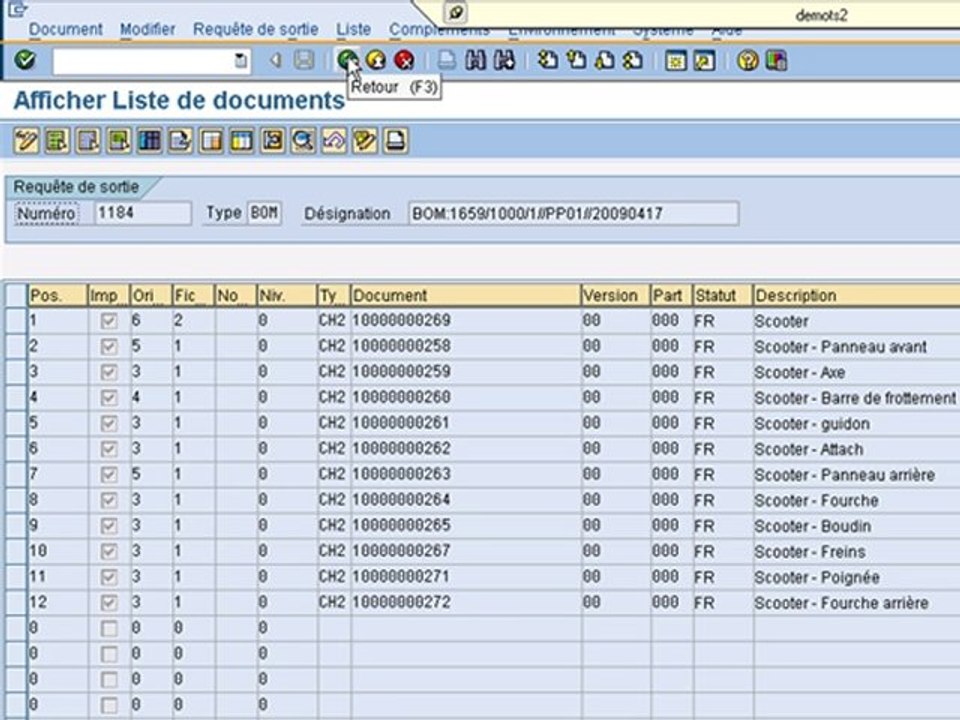This screenshot has height=720, width=960.
Task: Click document number 10000000271
Action: point(402,576)
